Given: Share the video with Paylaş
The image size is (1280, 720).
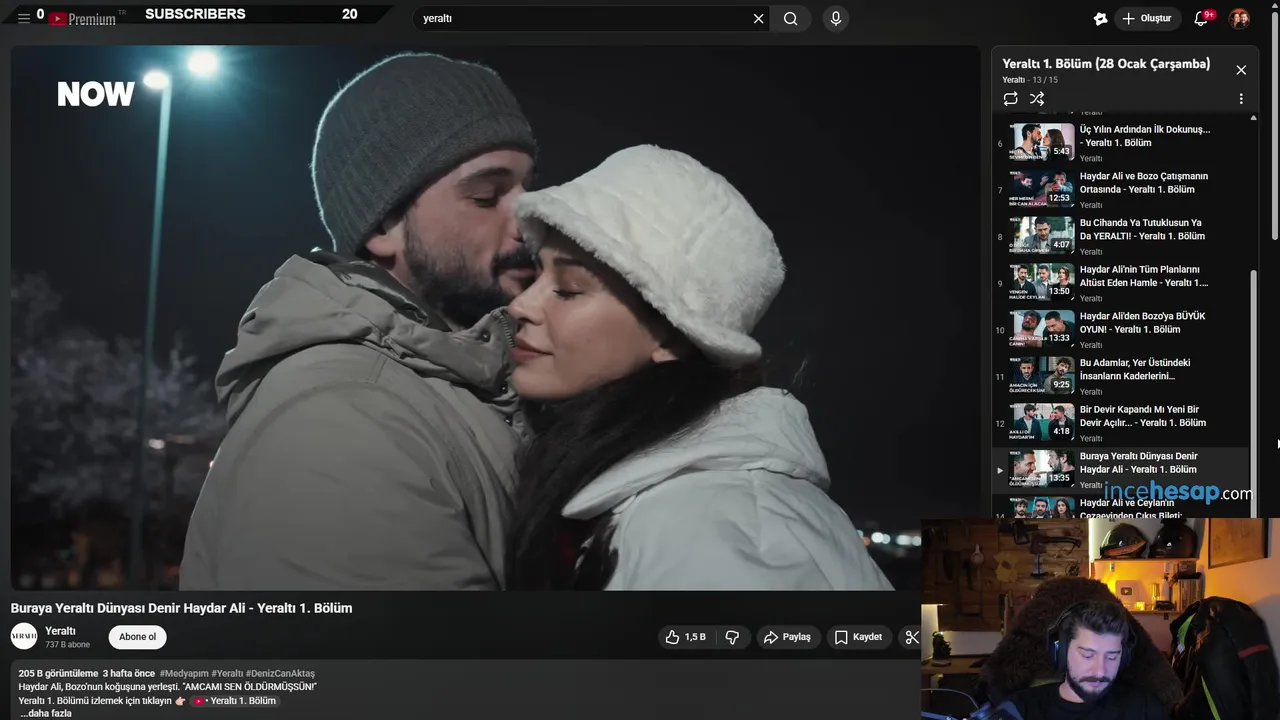Looking at the screenshot, I should coord(787,637).
